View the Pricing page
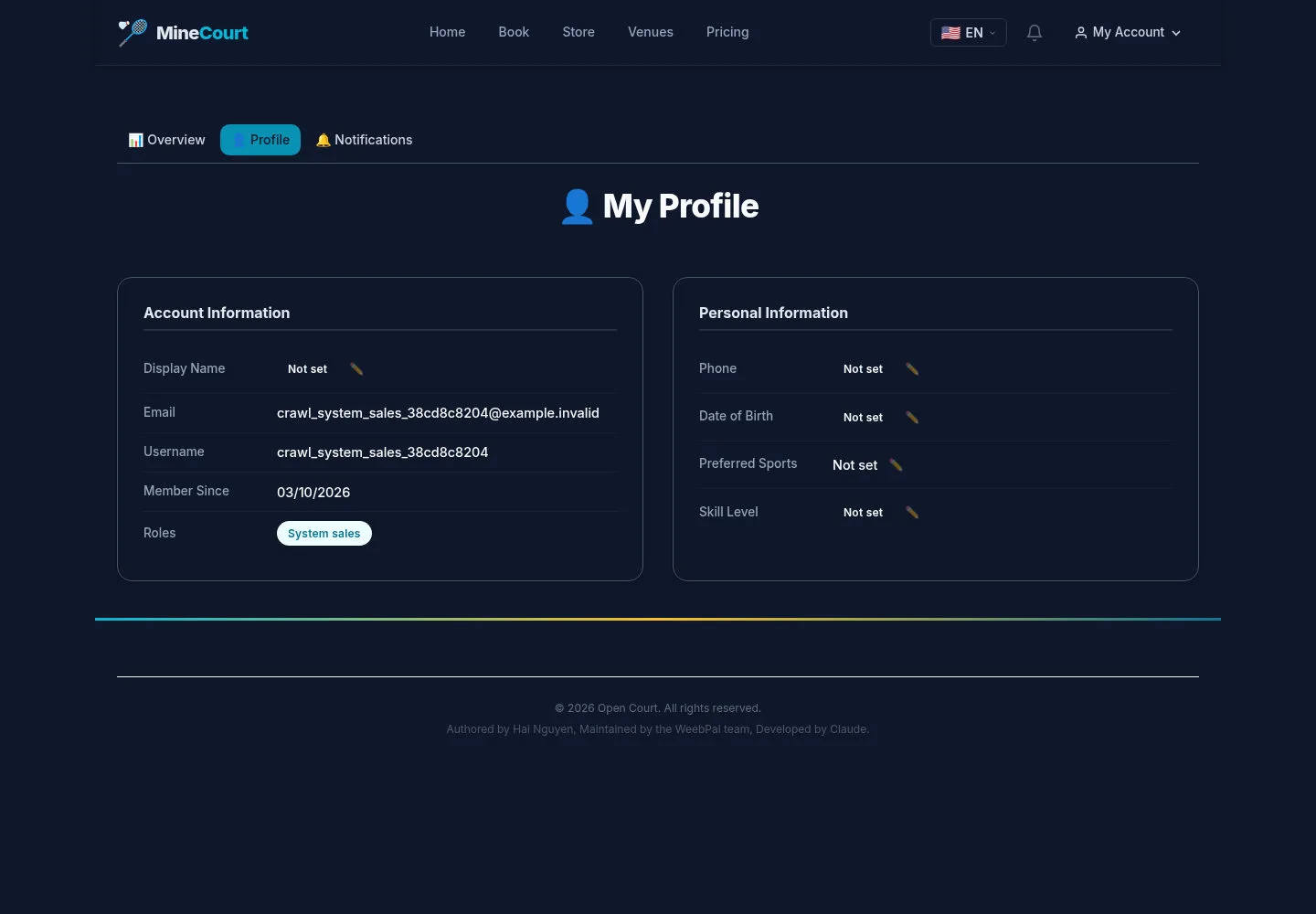This screenshot has height=914, width=1316. pos(727,32)
